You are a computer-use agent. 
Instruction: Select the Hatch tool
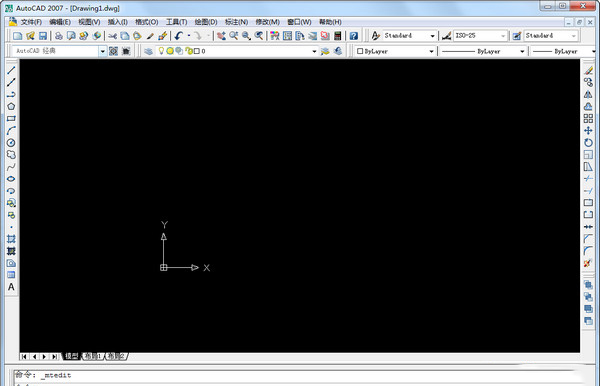11,239
